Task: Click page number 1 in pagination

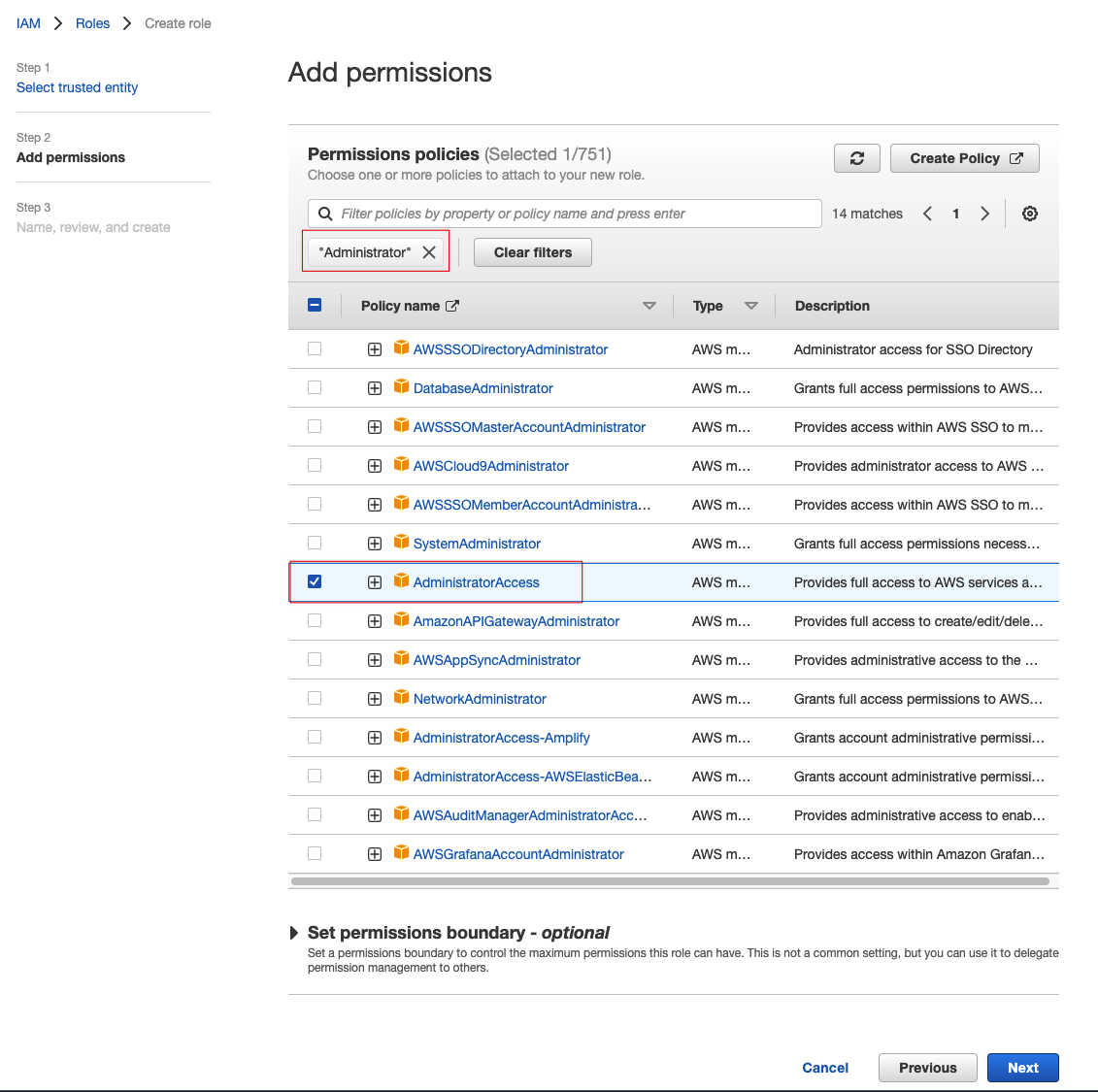Action: 956,214
